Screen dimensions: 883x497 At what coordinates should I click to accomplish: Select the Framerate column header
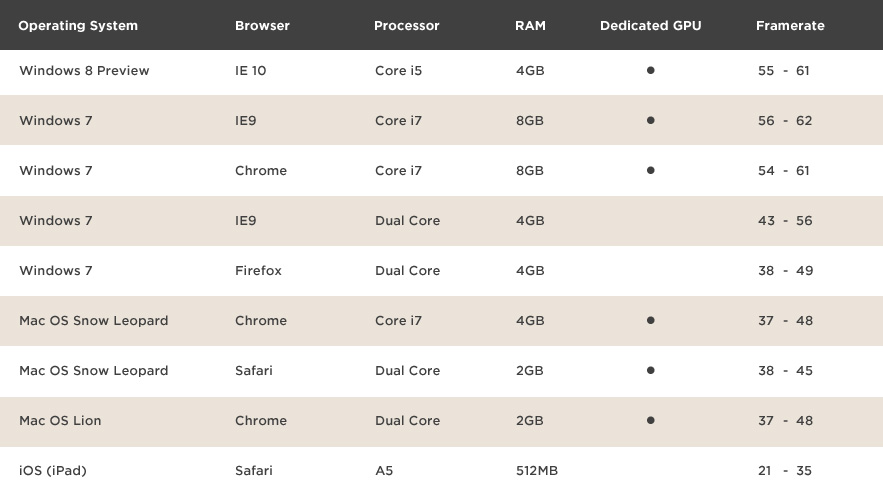click(790, 26)
